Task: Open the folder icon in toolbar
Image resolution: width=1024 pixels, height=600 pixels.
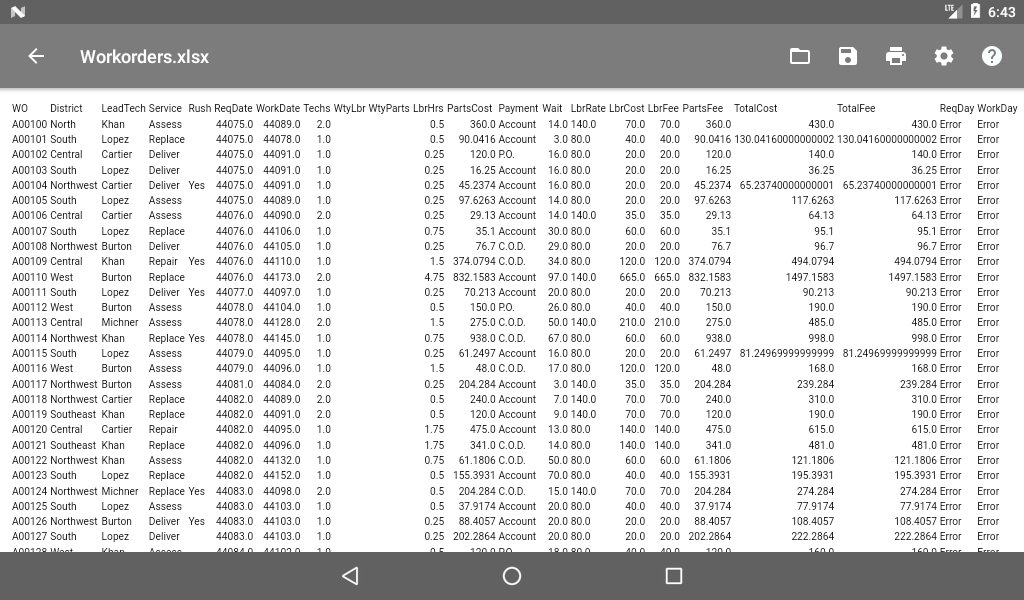Action: [799, 56]
